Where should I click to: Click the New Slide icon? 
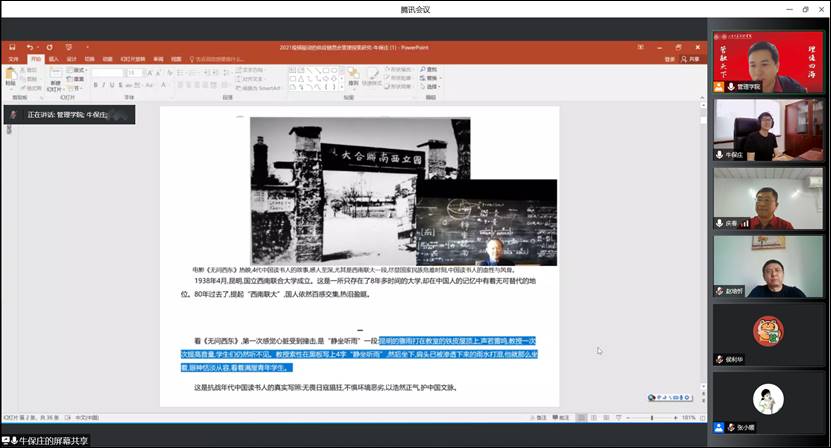(55, 78)
